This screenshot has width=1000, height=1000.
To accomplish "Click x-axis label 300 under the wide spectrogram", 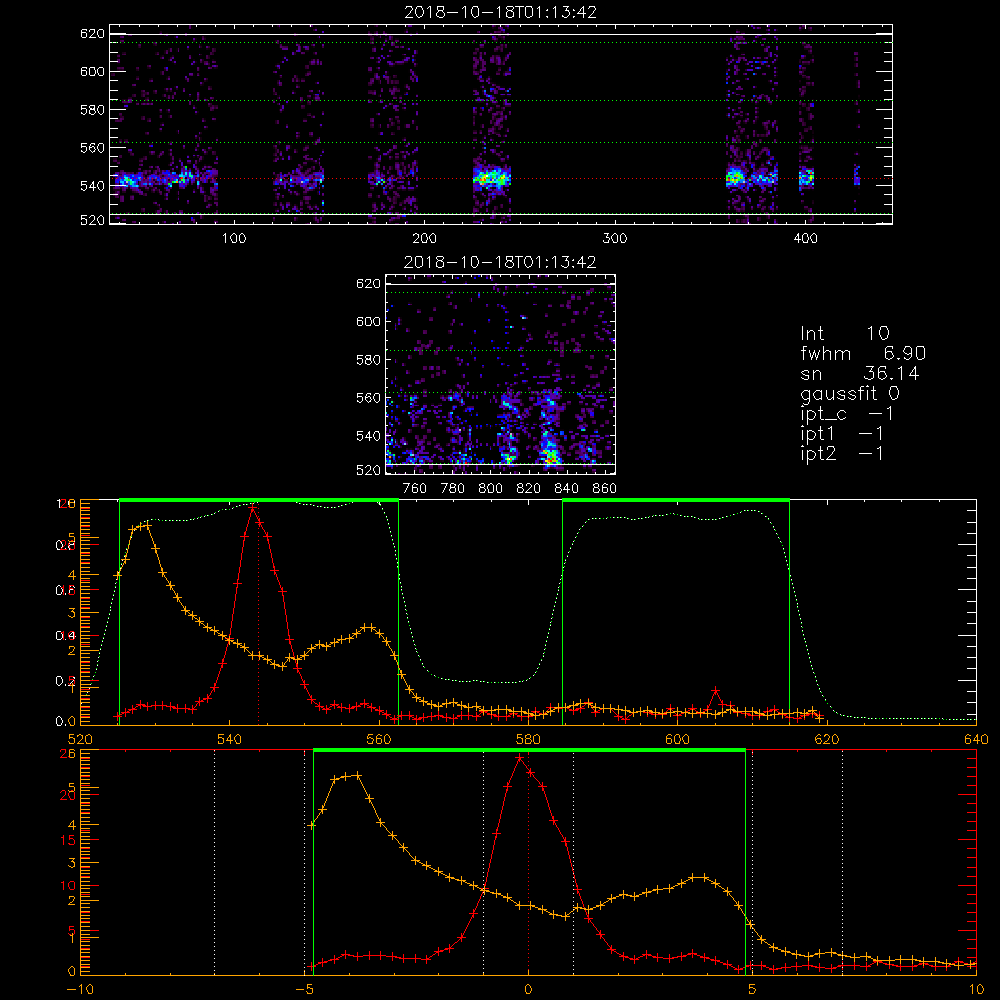I will point(615,239).
